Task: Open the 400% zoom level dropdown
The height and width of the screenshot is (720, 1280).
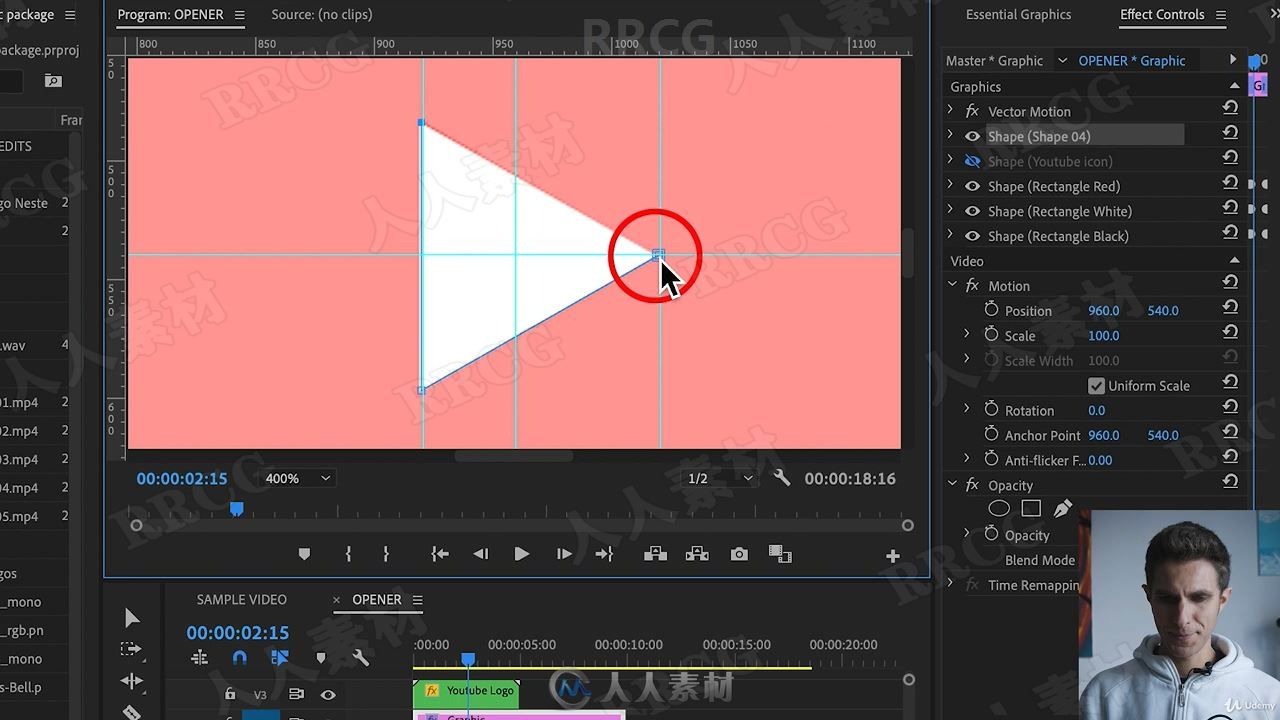Action: (x=296, y=478)
